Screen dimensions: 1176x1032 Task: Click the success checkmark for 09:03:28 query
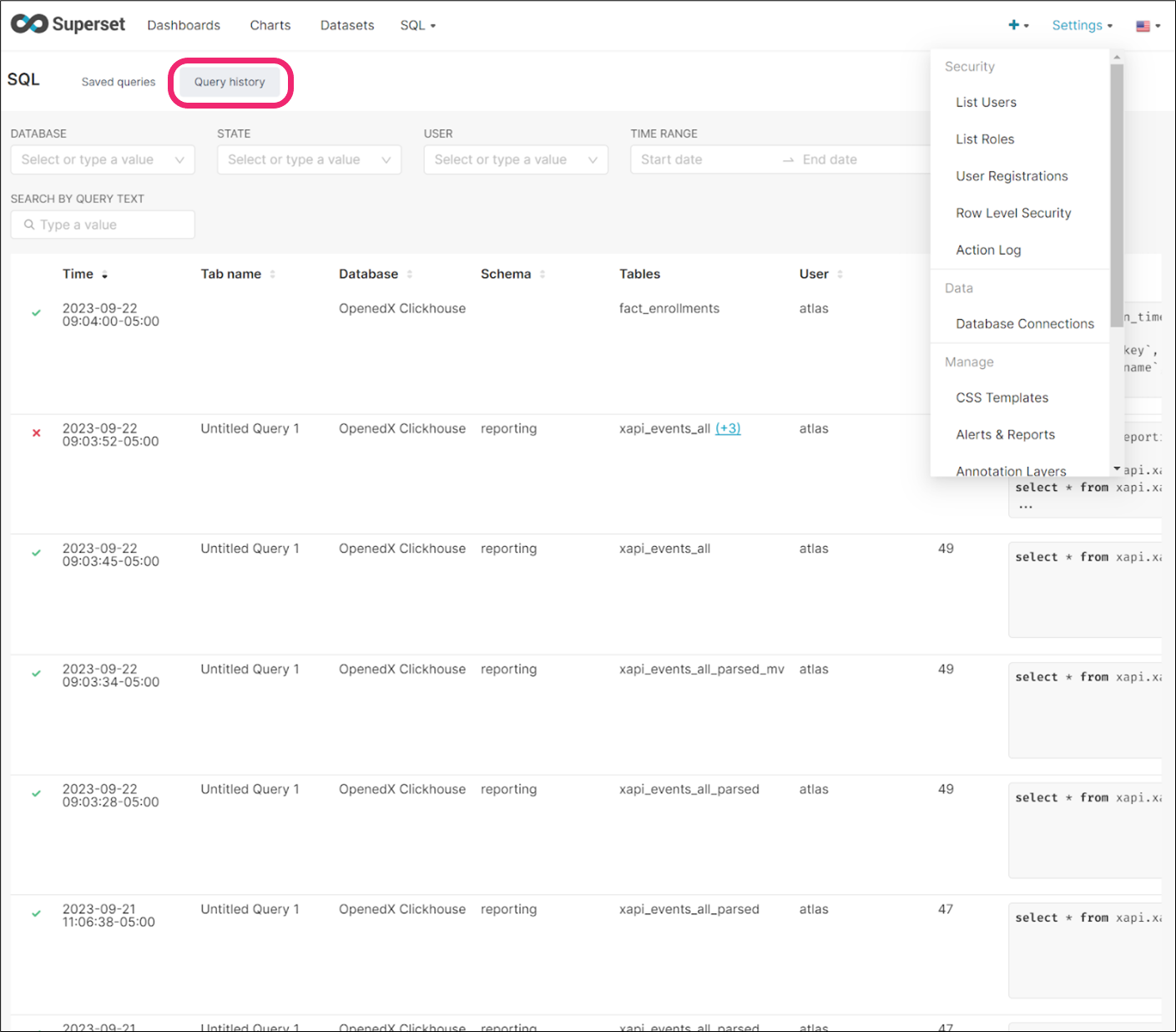click(x=36, y=794)
